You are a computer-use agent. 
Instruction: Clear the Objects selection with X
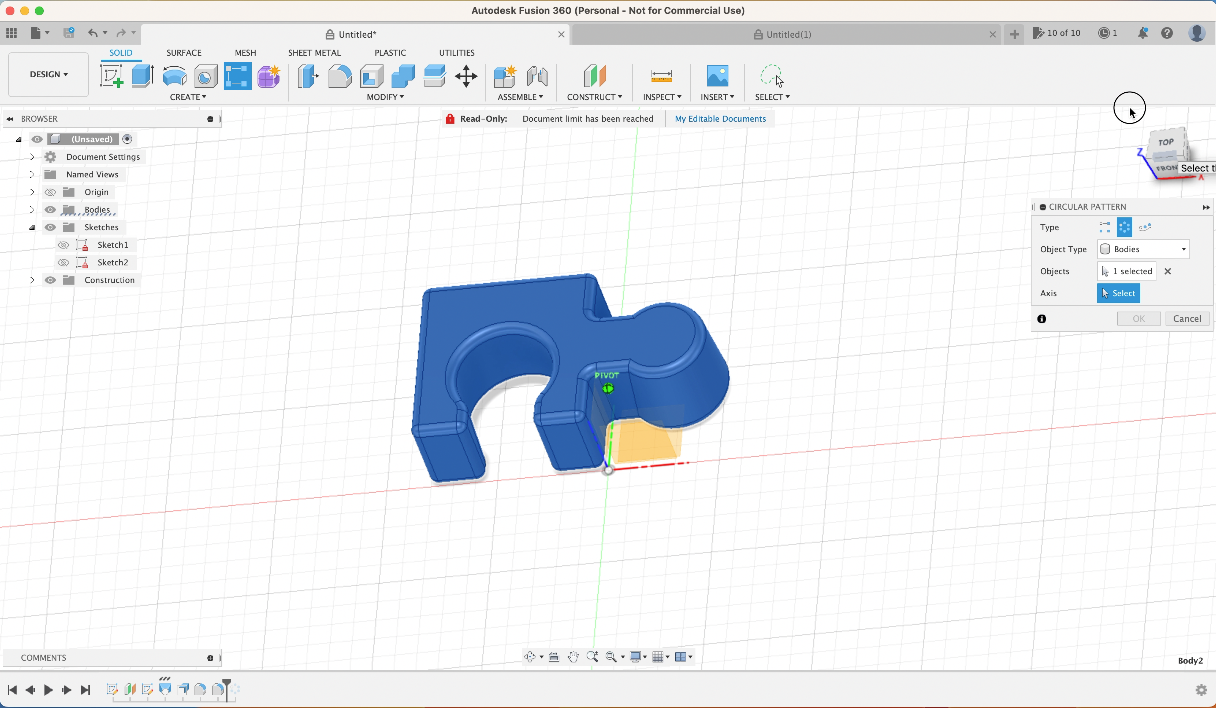point(1167,271)
